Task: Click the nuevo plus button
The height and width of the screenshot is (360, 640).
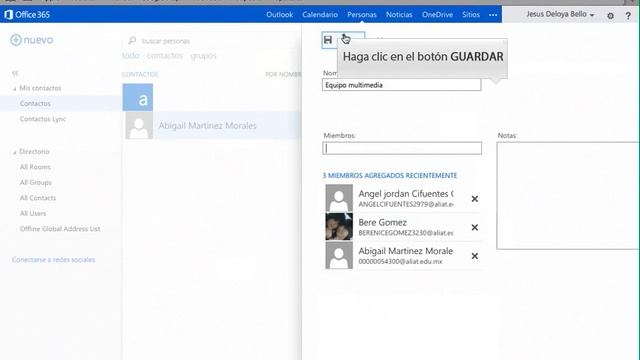Action: [x=32, y=40]
